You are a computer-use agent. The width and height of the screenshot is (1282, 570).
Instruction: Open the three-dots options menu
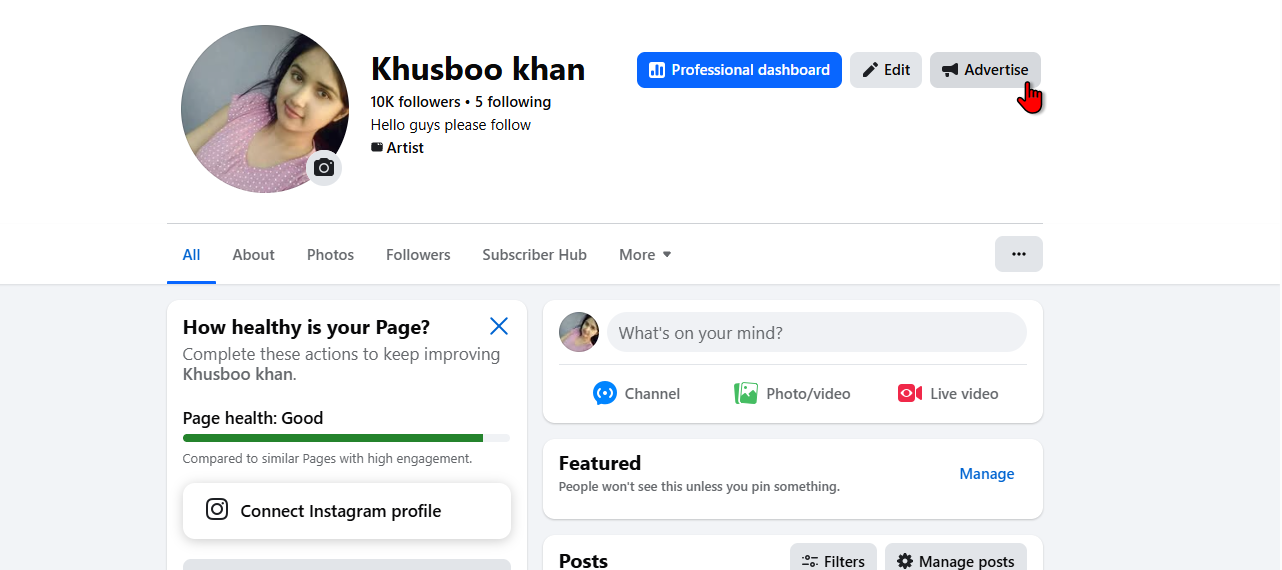[x=1018, y=254]
